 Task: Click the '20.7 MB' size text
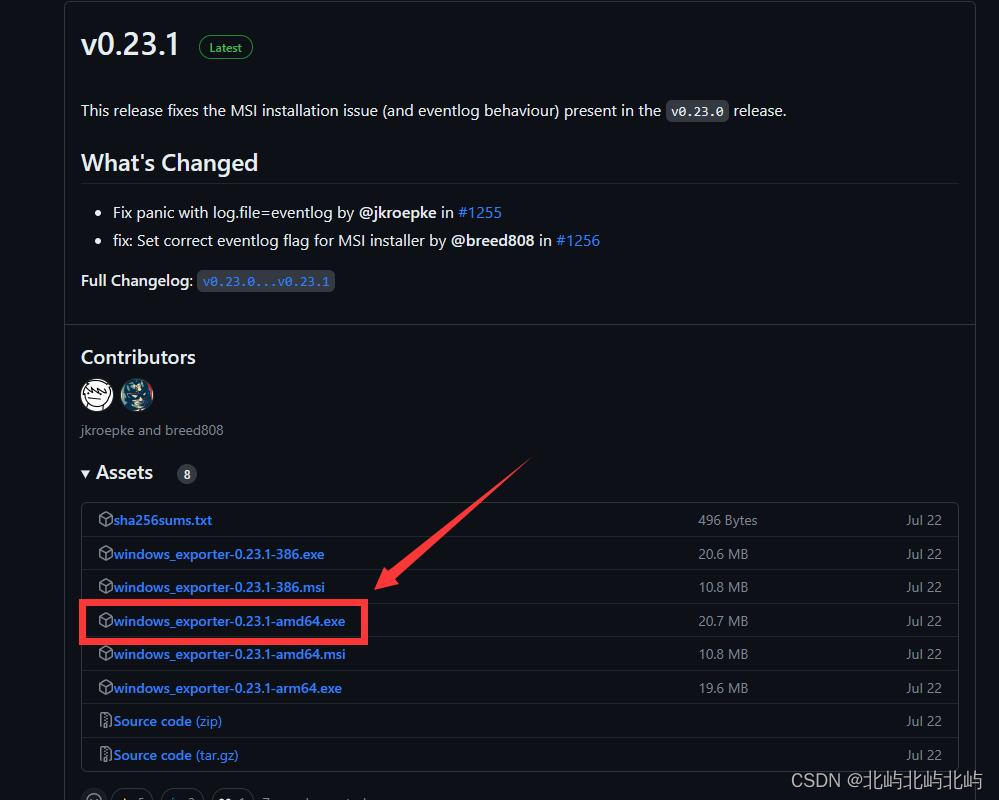coord(723,621)
